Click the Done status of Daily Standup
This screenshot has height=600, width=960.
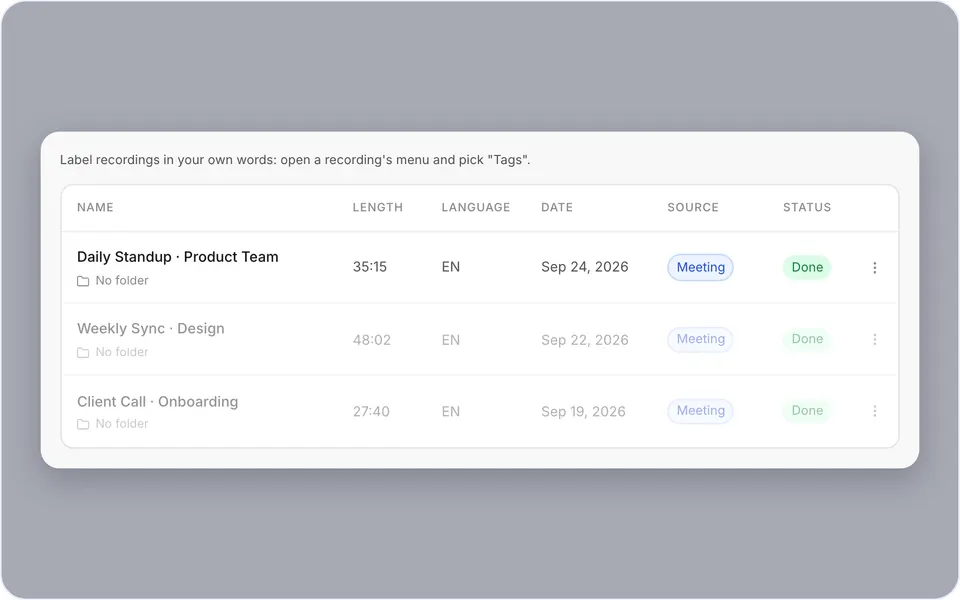807,268
